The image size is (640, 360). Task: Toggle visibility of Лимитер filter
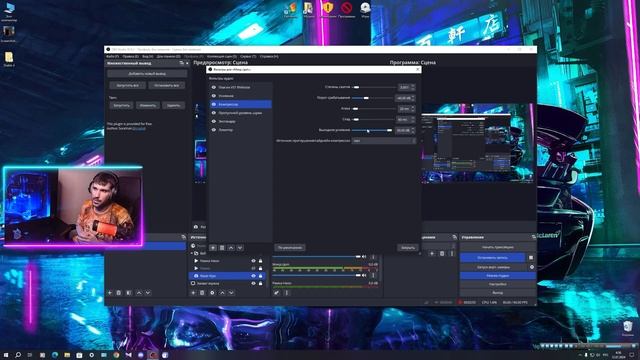[x=214, y=130]
